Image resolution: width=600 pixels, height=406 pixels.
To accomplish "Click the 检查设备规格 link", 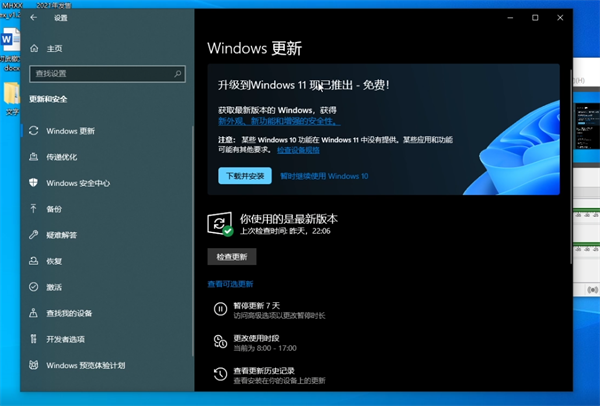I will (298, 150).
